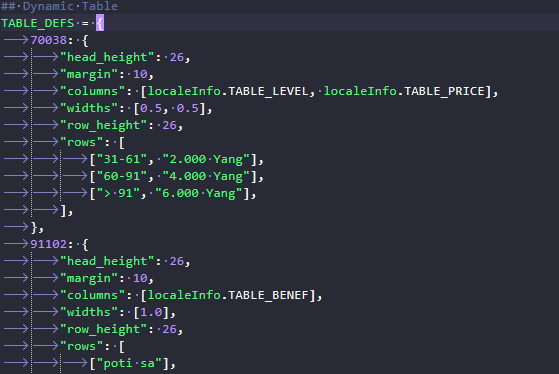Click the closing brace of 70038 block

[x=34, y=227]
